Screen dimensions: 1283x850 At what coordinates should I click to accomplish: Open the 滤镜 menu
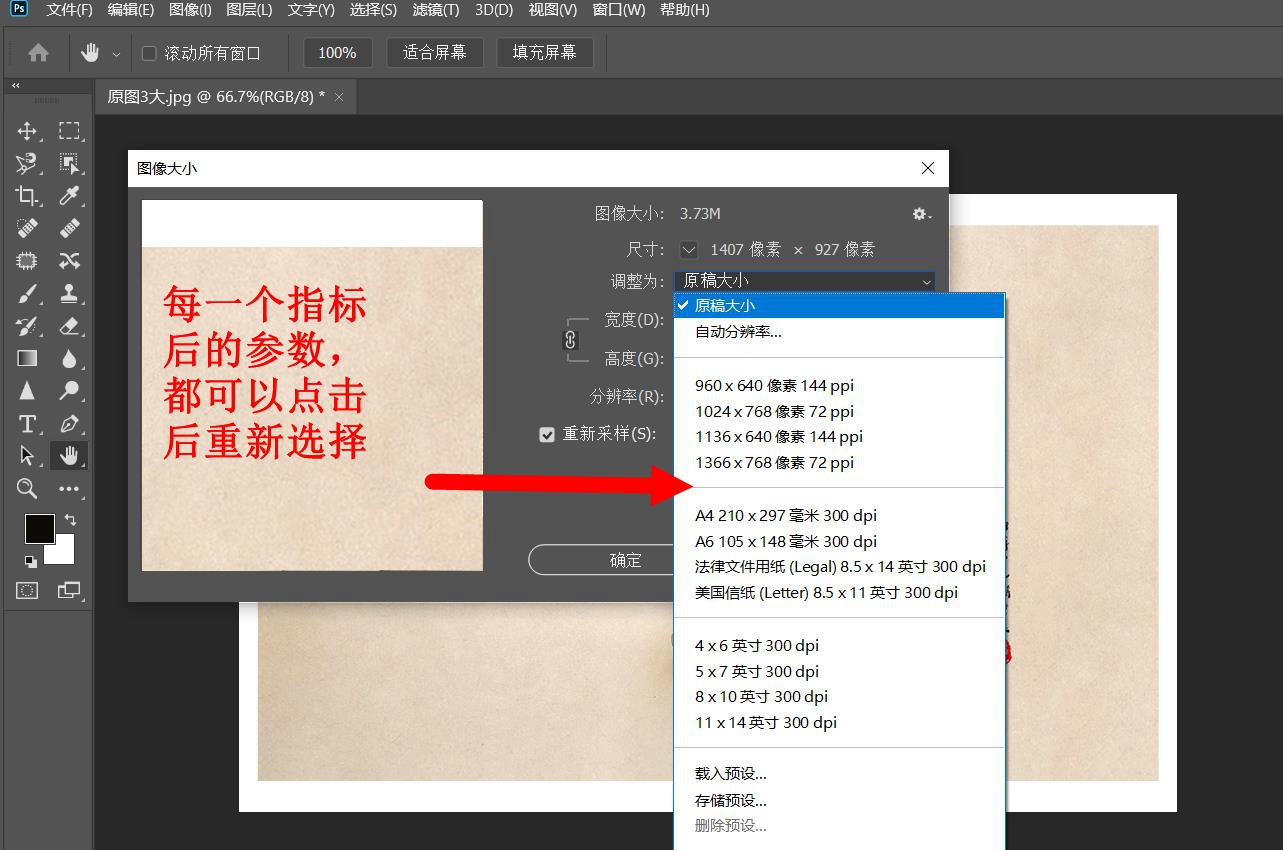point(435,11)
